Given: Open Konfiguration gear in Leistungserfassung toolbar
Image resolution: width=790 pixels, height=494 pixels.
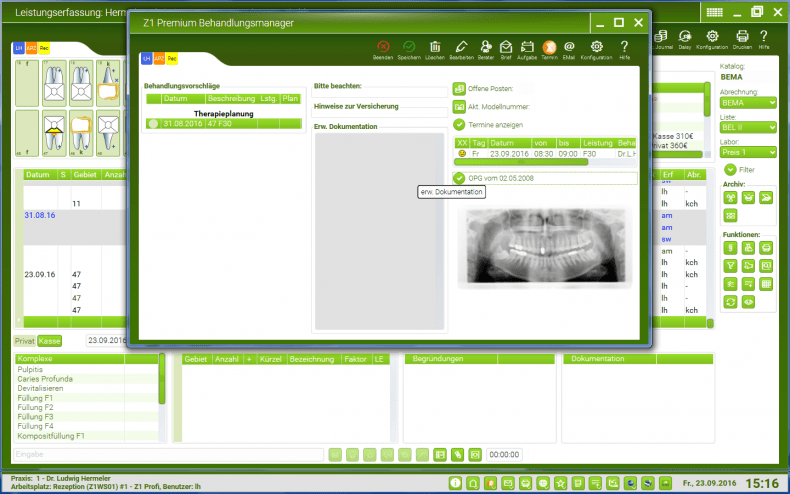Looking at the screenshot, I should point(712,36).
